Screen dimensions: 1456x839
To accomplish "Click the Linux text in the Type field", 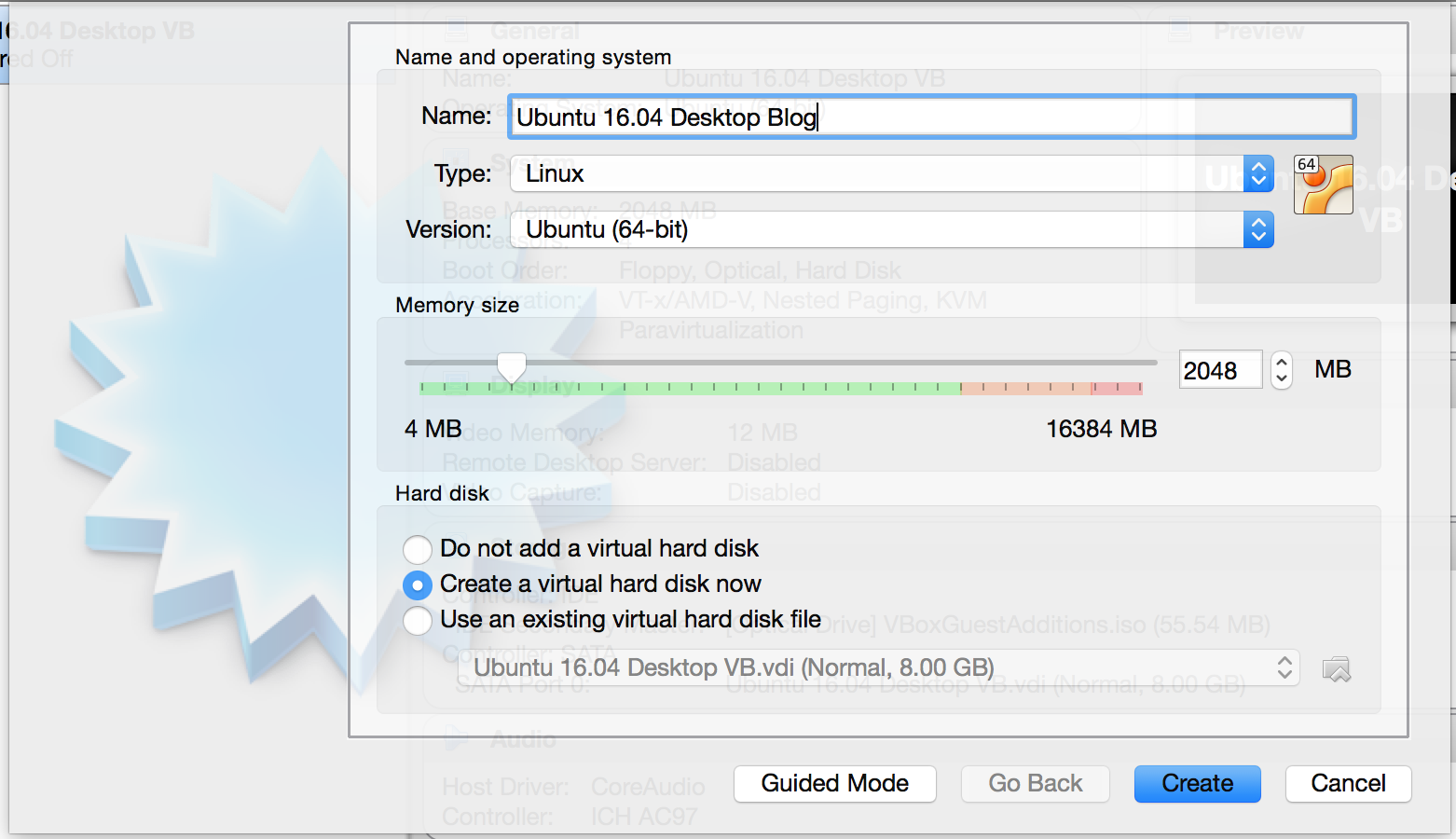I will click(555, 174).
